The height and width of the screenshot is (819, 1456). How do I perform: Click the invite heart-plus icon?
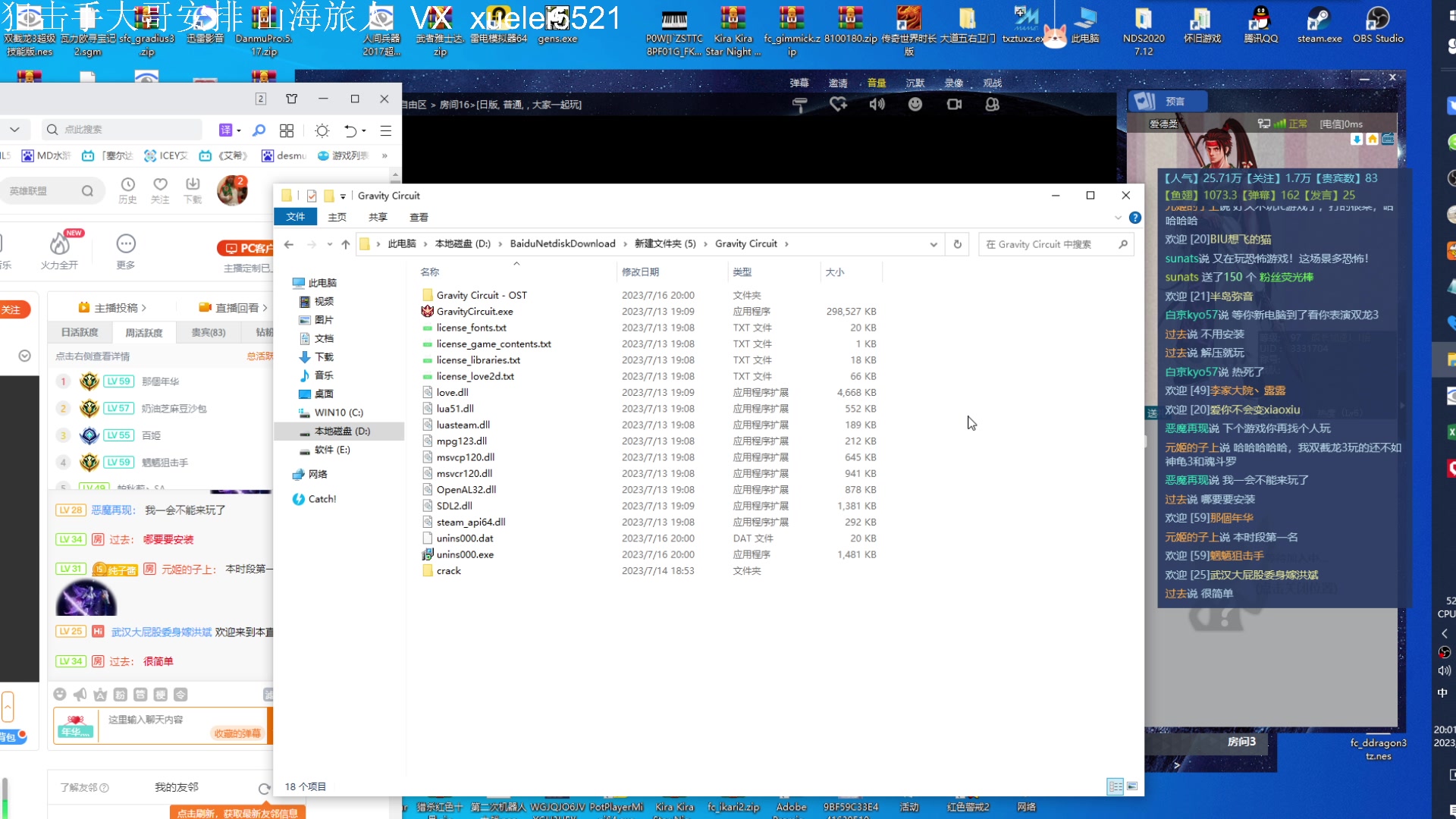pyautogui.click(x=838, y=105)
